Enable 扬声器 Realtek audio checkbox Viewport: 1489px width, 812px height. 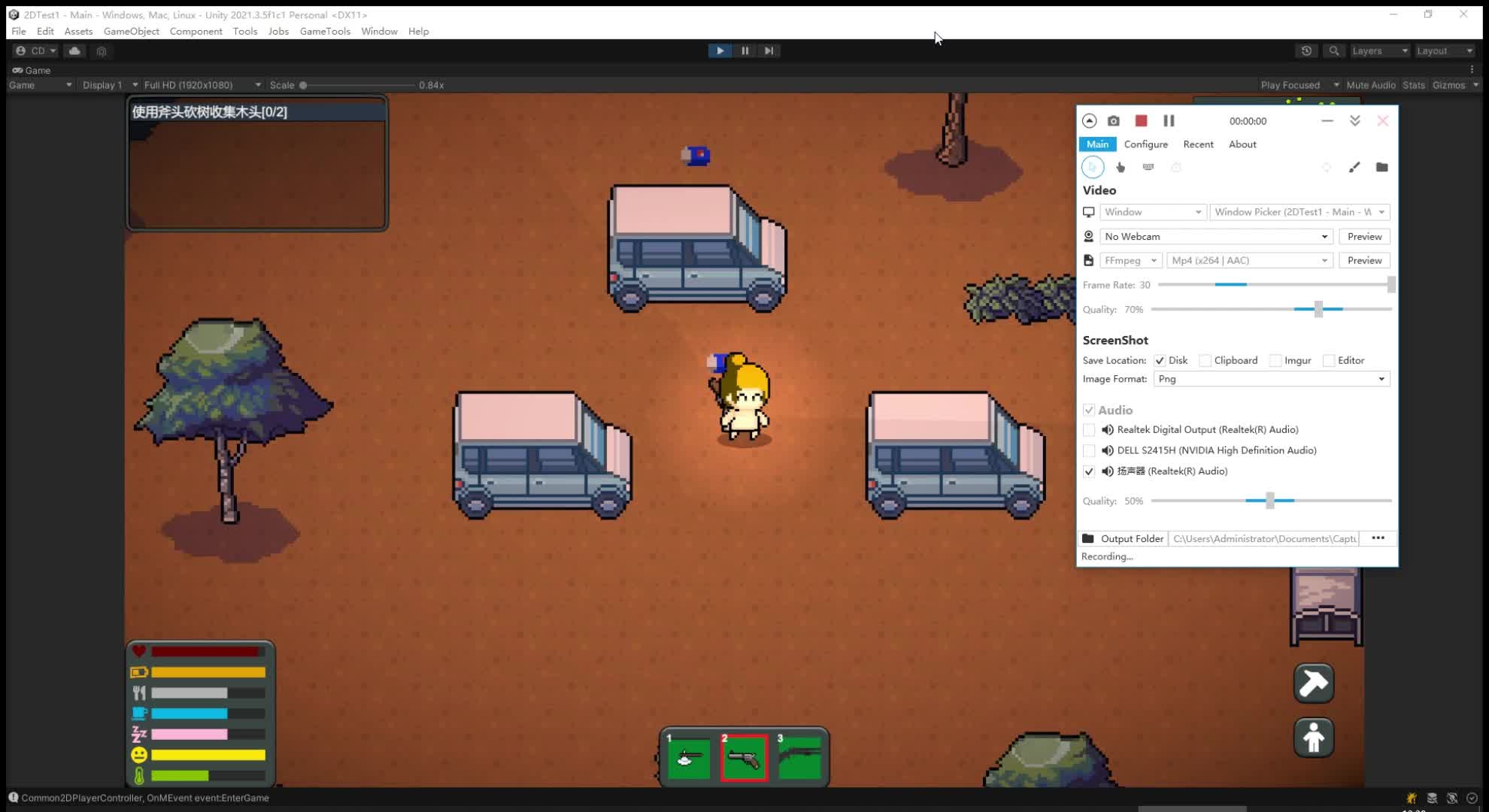[1089, 471]
